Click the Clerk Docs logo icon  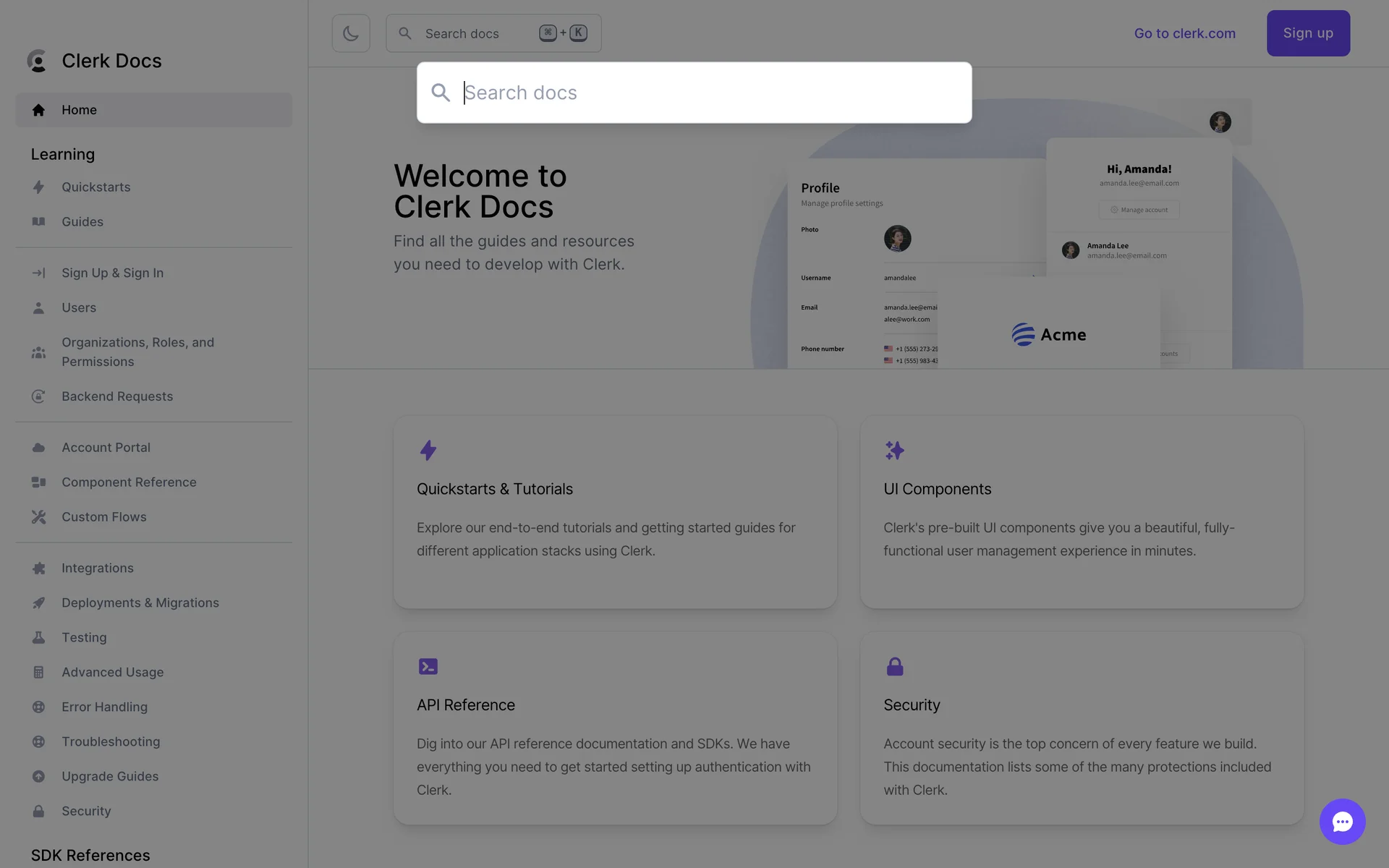click(37, 61)
